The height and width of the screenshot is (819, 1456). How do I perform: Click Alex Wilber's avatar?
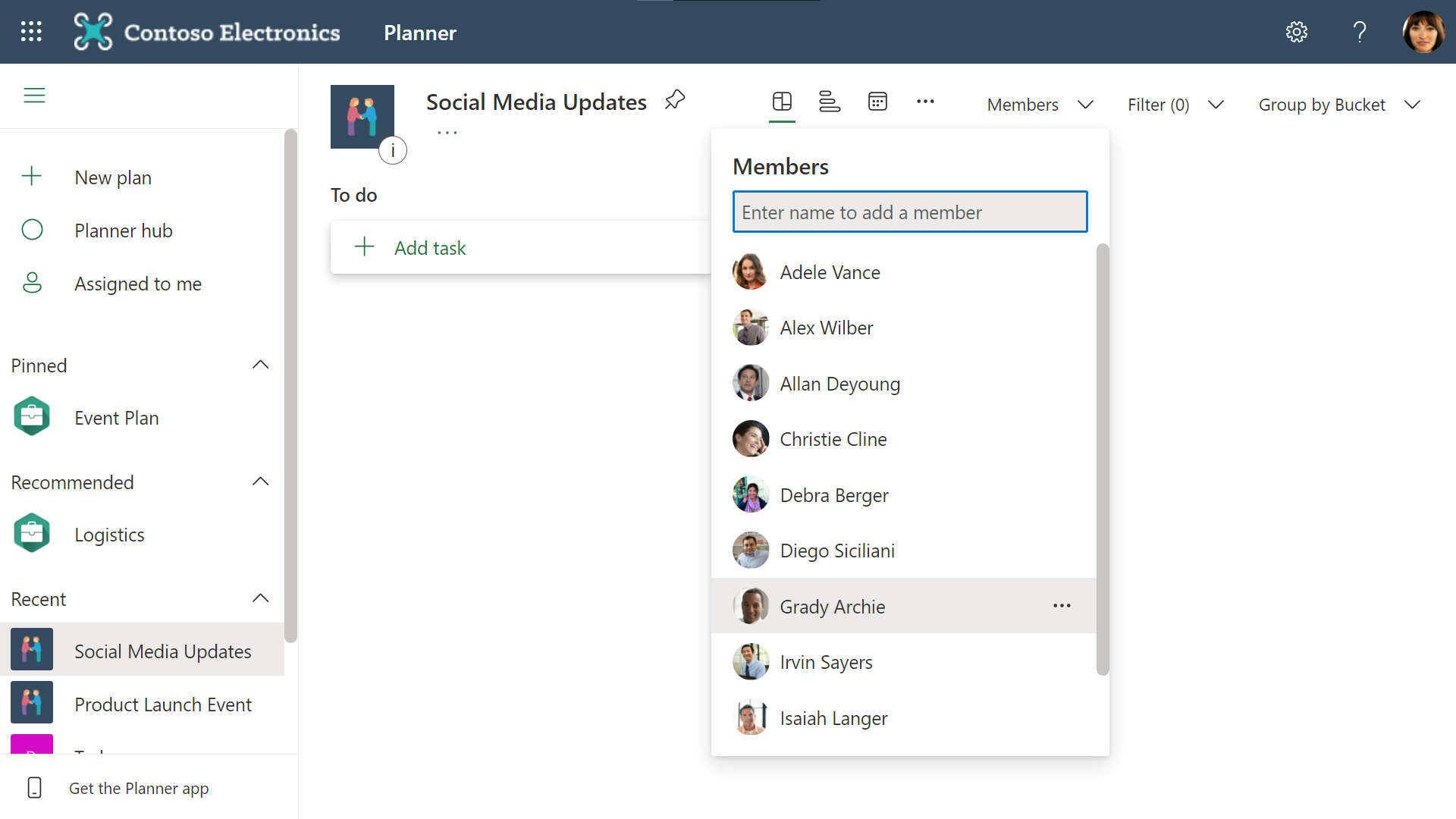[x=751, y=328]
